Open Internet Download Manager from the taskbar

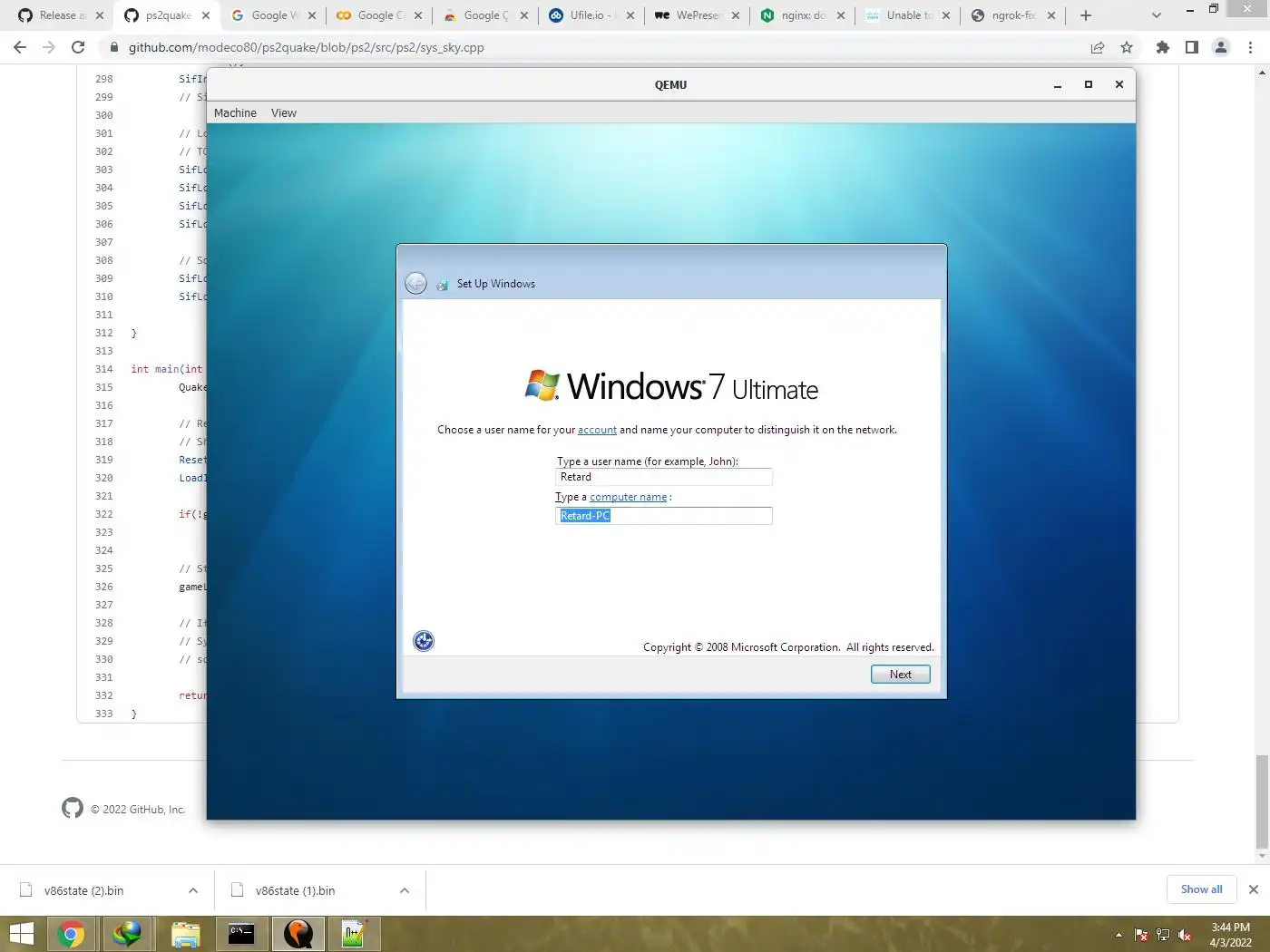point(128,934)
